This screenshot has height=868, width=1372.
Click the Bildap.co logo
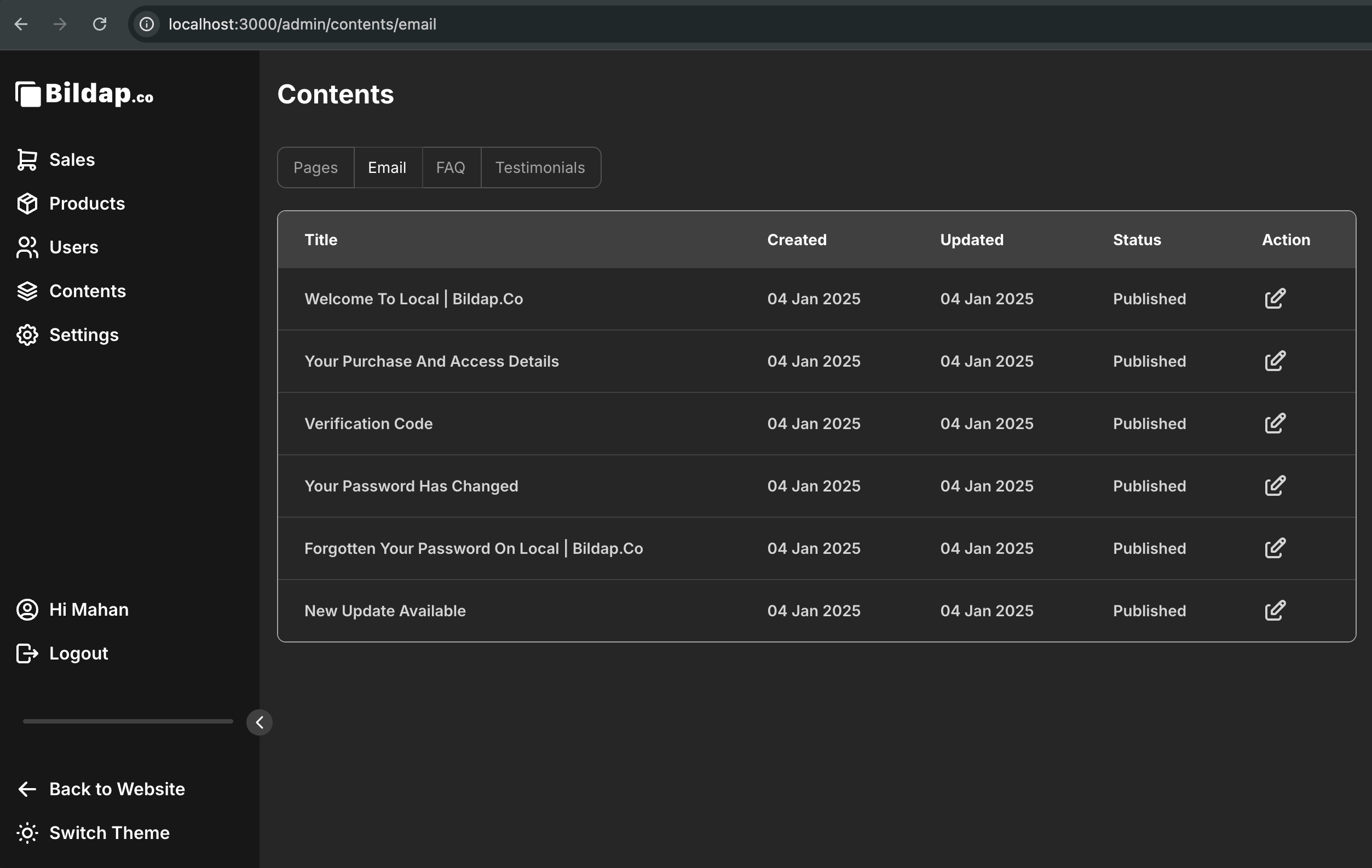tap(84, 94)
